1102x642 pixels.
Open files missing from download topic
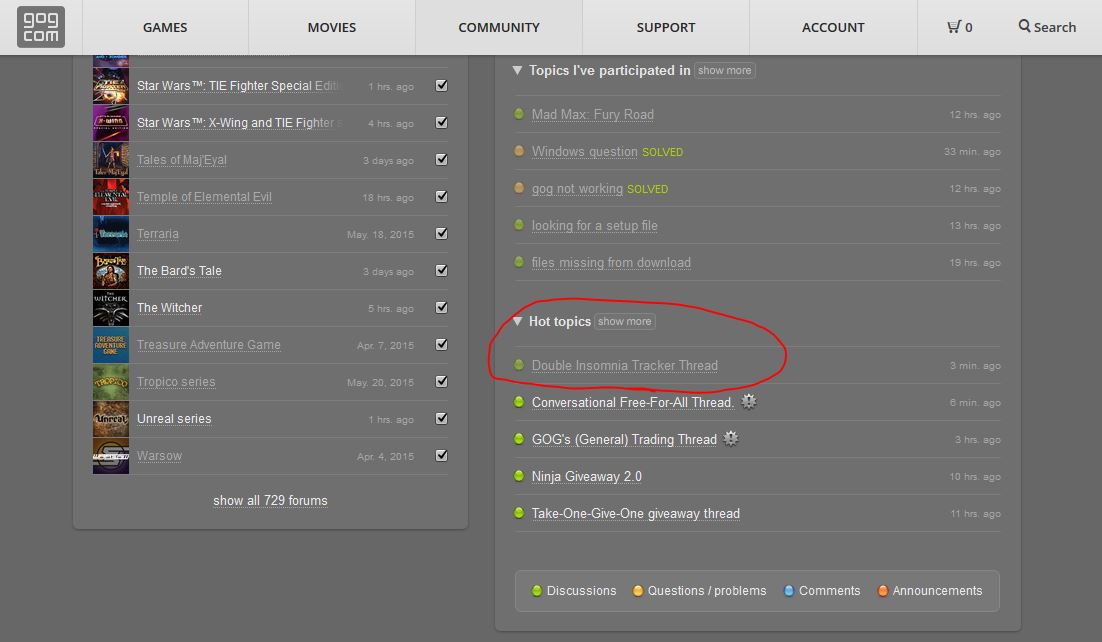click(x=611, y=263)
